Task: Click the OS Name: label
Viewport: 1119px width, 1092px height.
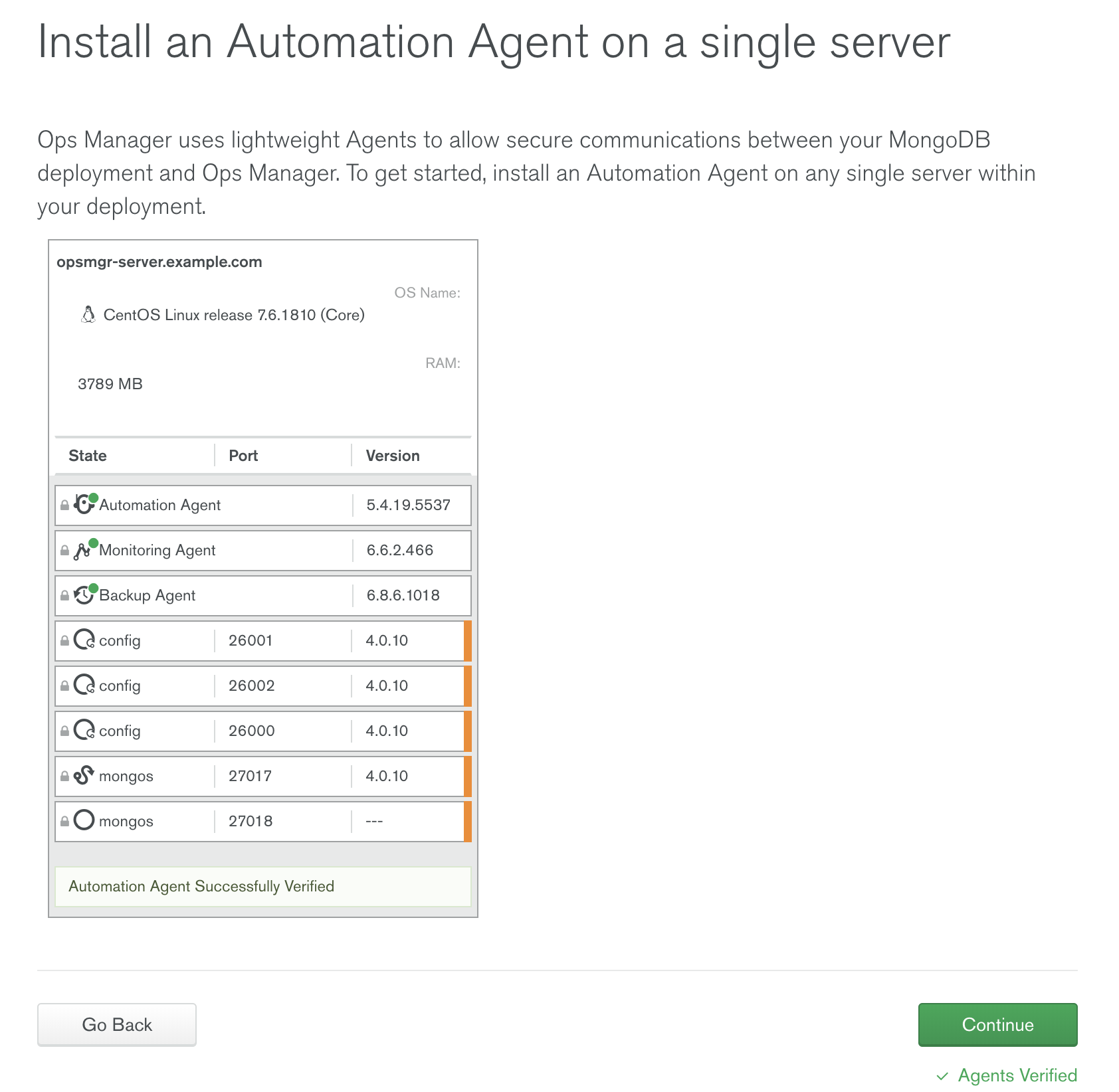Action: [427, 293]
